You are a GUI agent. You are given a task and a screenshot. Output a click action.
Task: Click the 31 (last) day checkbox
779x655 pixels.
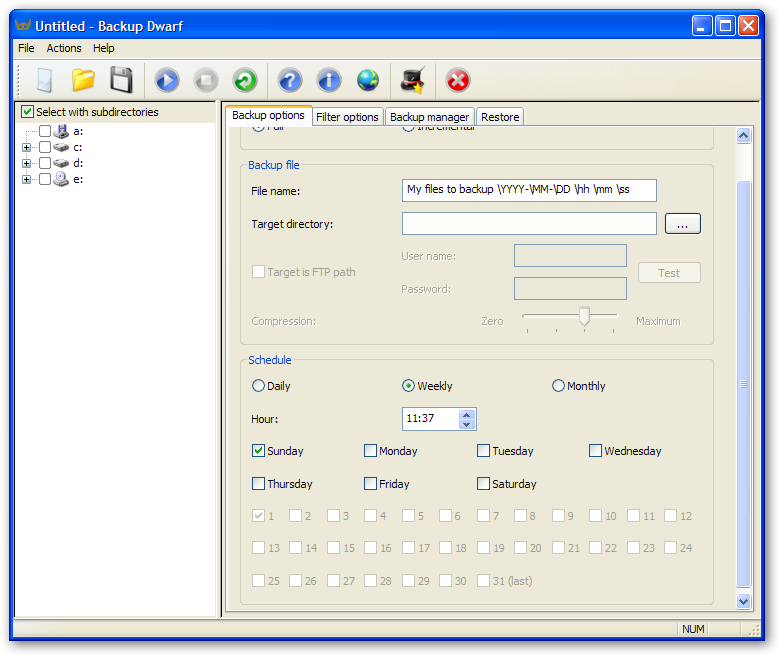[x=483, y=580]
